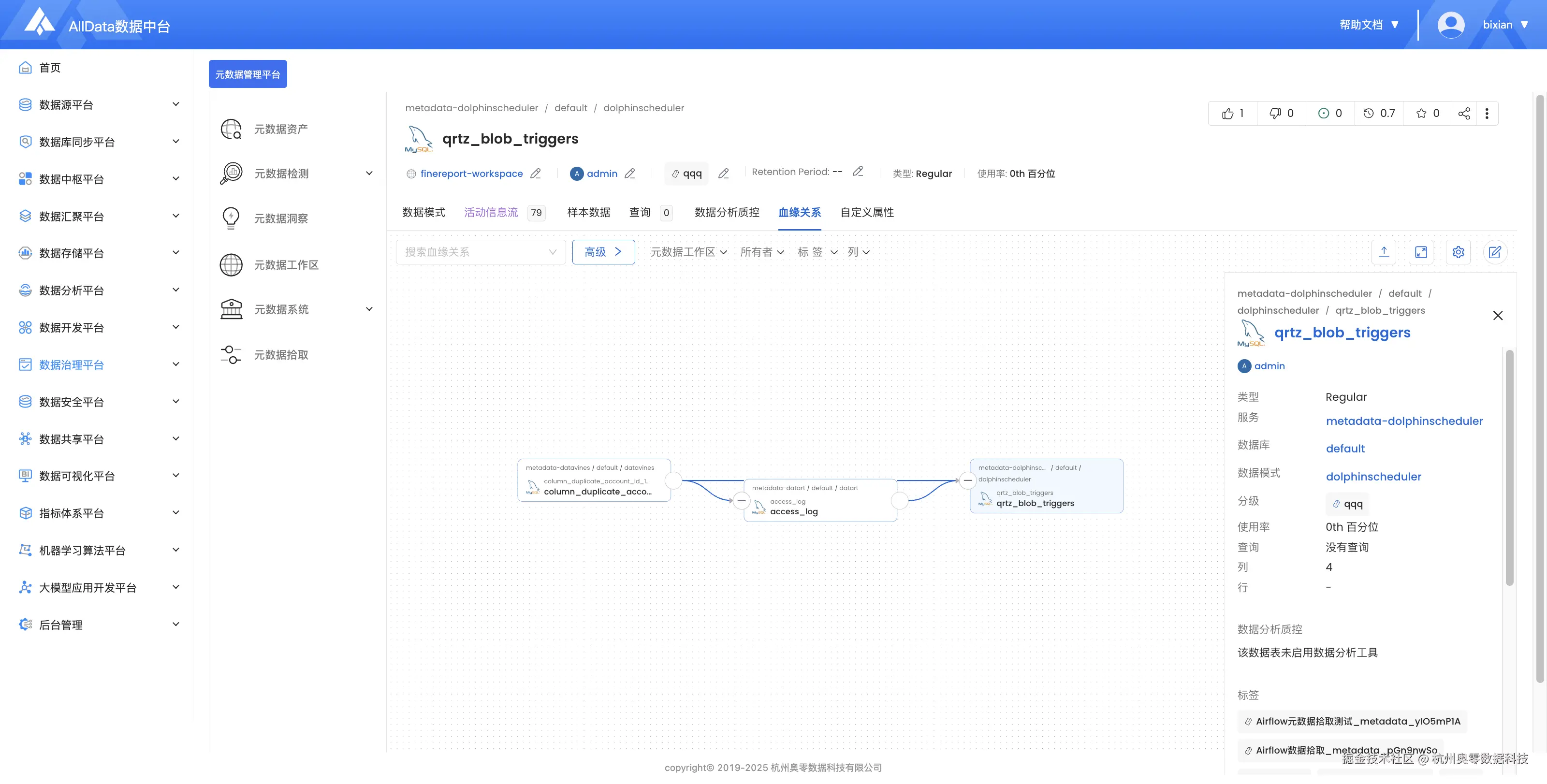Click the thumbs-up like icon
The image size is (1547, 784).
click(x=1227, y=114)
